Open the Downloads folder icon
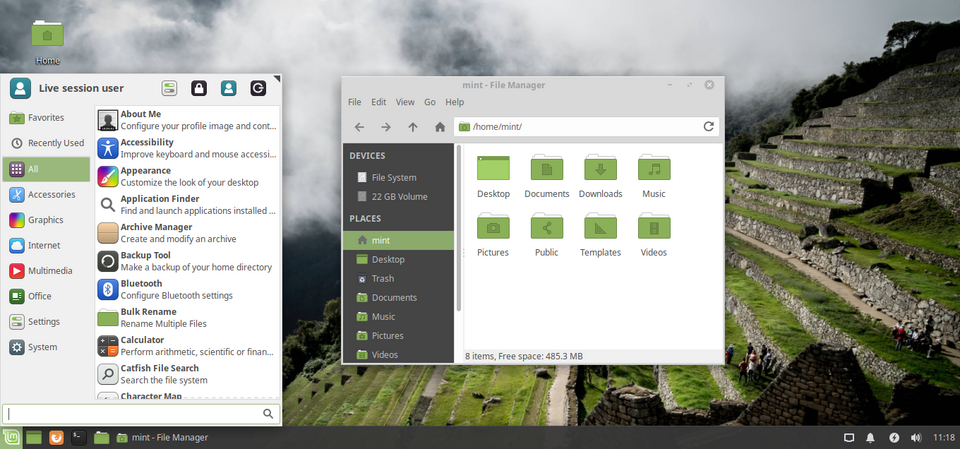The image size is (960, 449). tap(600, 177)
